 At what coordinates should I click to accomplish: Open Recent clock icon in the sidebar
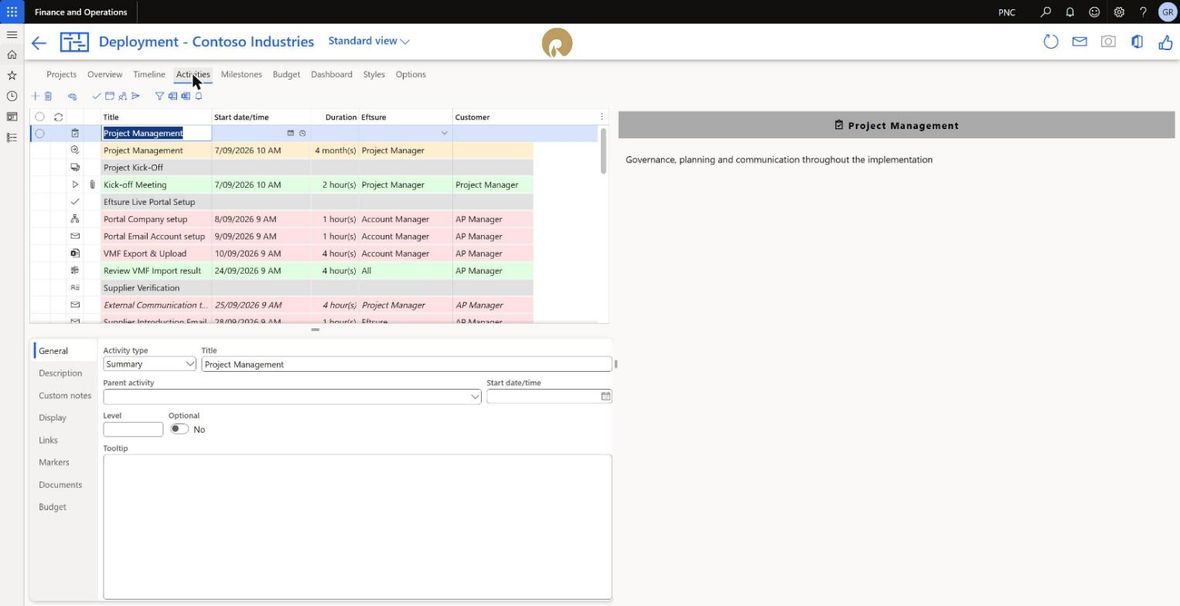point(12,96)
